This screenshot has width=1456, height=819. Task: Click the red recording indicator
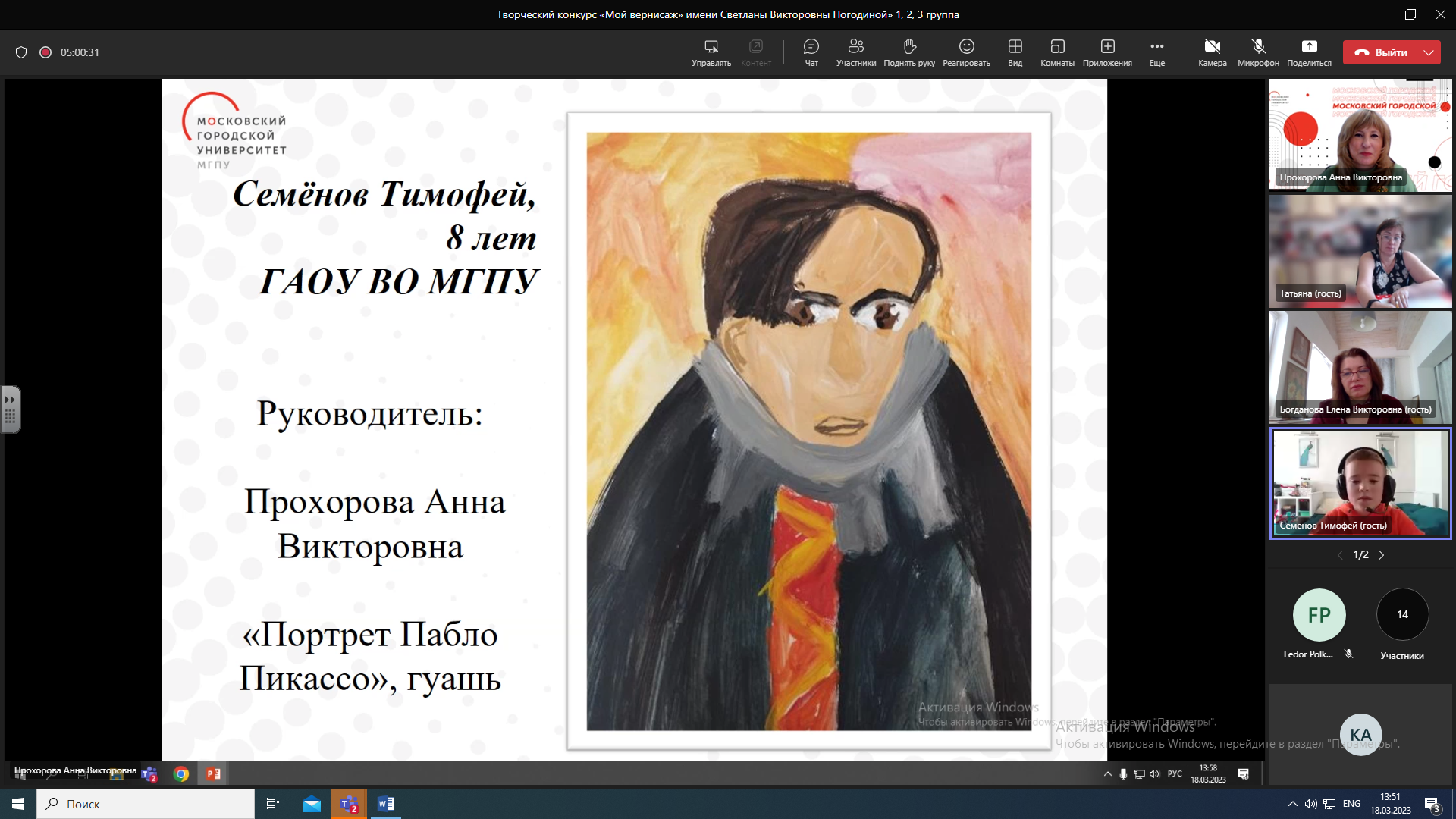click(45, 52)
